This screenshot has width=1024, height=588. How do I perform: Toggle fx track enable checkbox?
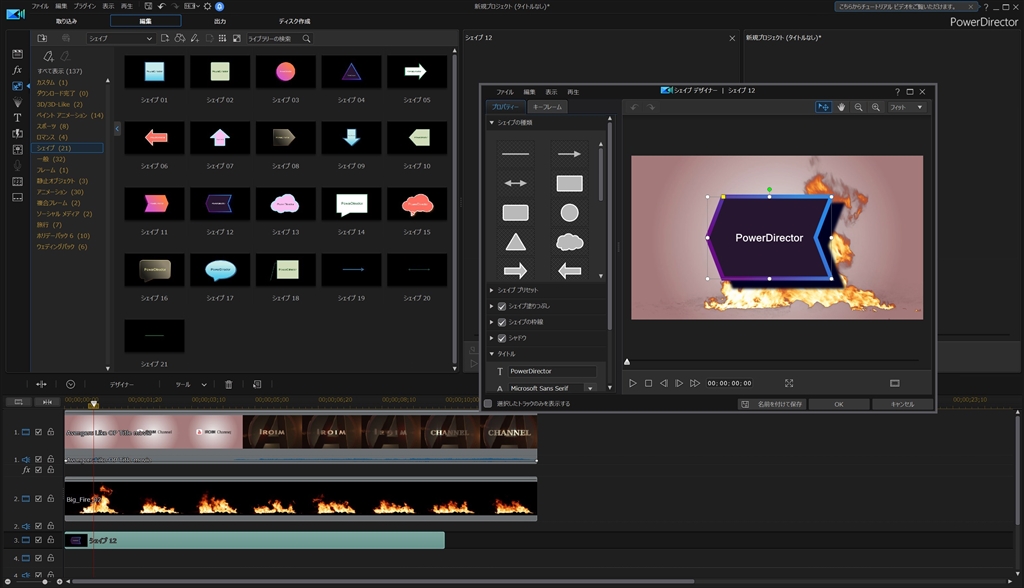click(39, 470)
